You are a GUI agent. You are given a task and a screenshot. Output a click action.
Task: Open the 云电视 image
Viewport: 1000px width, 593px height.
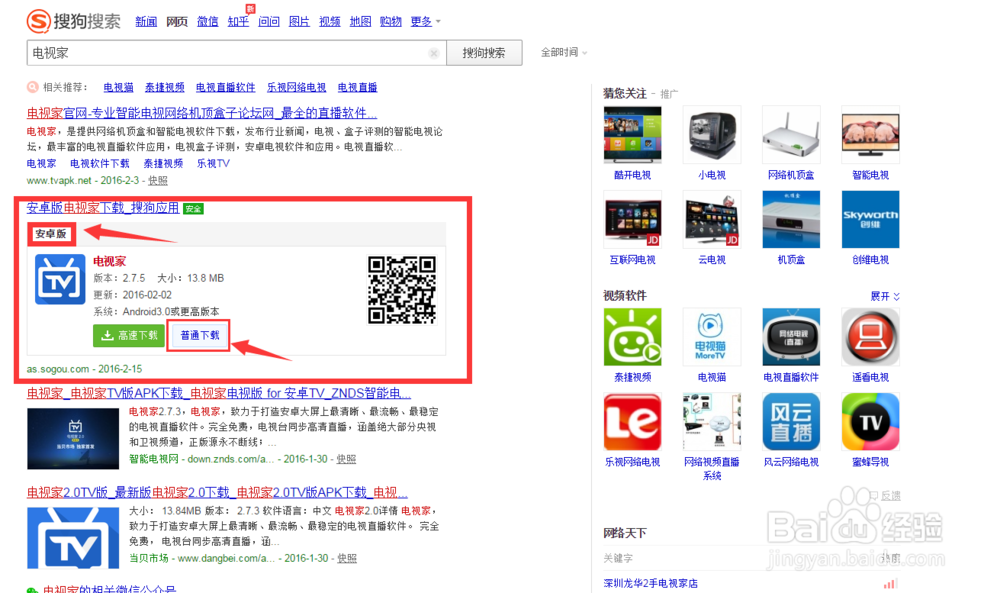(x=712, y=219)
